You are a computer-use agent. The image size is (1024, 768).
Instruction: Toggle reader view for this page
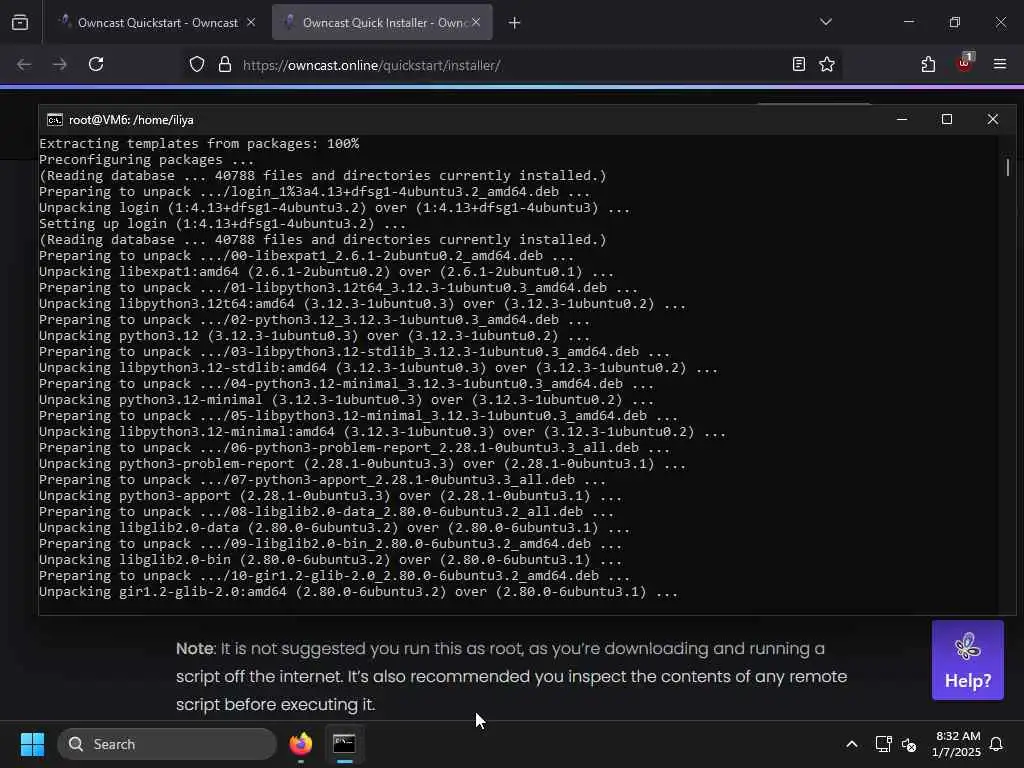[x=799, y=64]
